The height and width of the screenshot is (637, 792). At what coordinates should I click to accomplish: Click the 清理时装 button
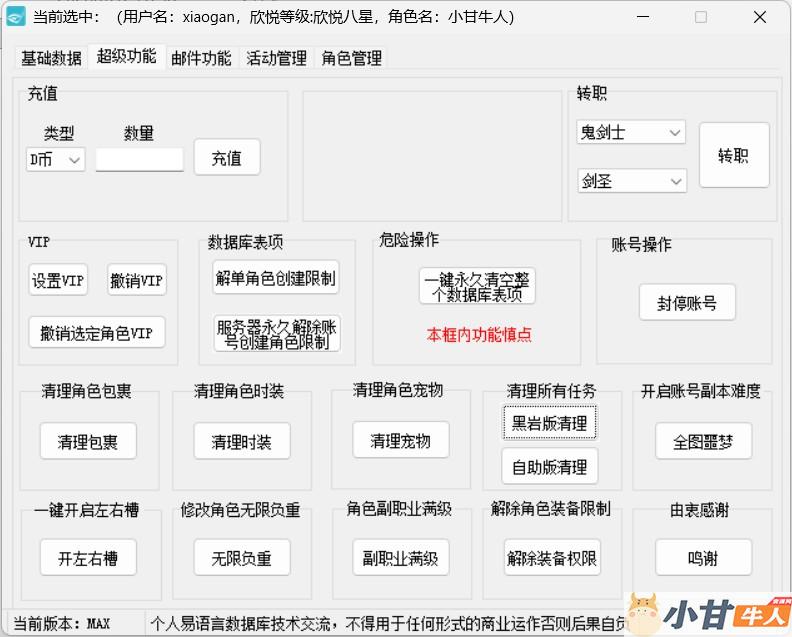(241, 441)
